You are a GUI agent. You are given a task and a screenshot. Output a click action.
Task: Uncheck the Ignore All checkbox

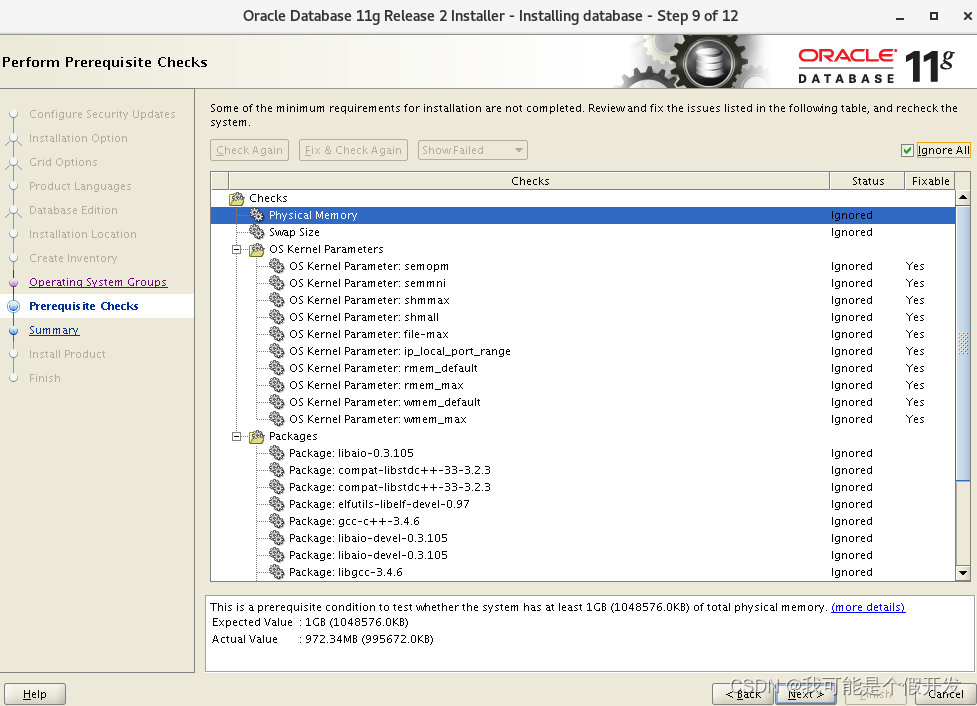[x=907, y=150]
